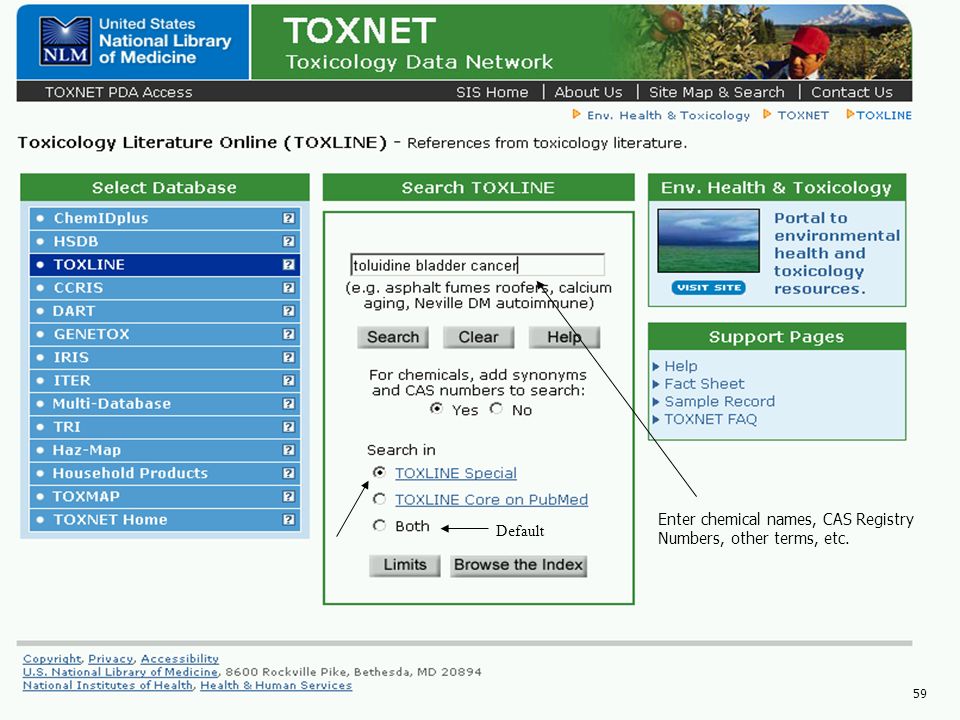Open Sample Record support link
This screenshot has height=720, width=960.
(719, 402)
